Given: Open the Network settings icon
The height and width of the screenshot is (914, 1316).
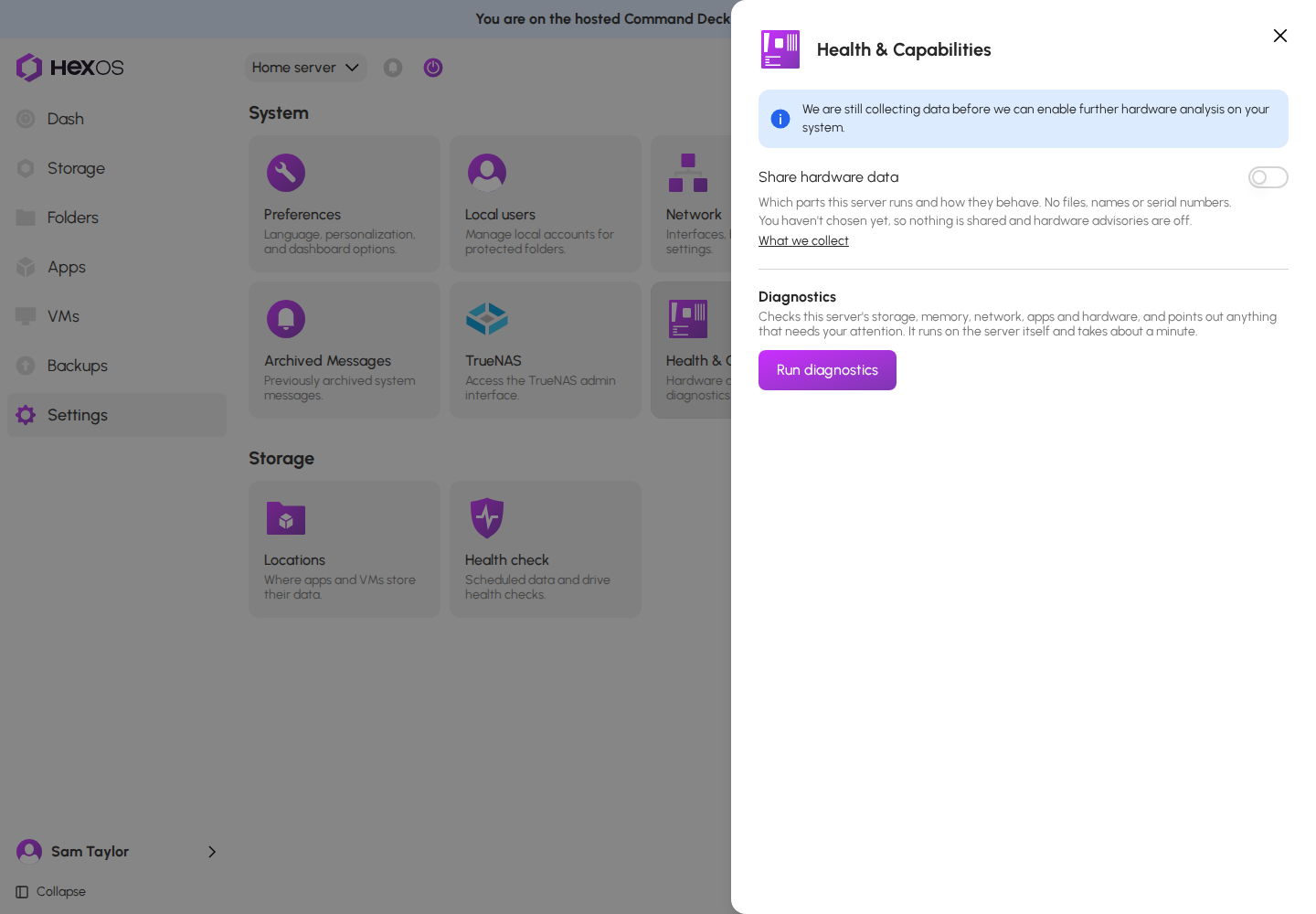Looking at the screenshot, I should [688, 173].
